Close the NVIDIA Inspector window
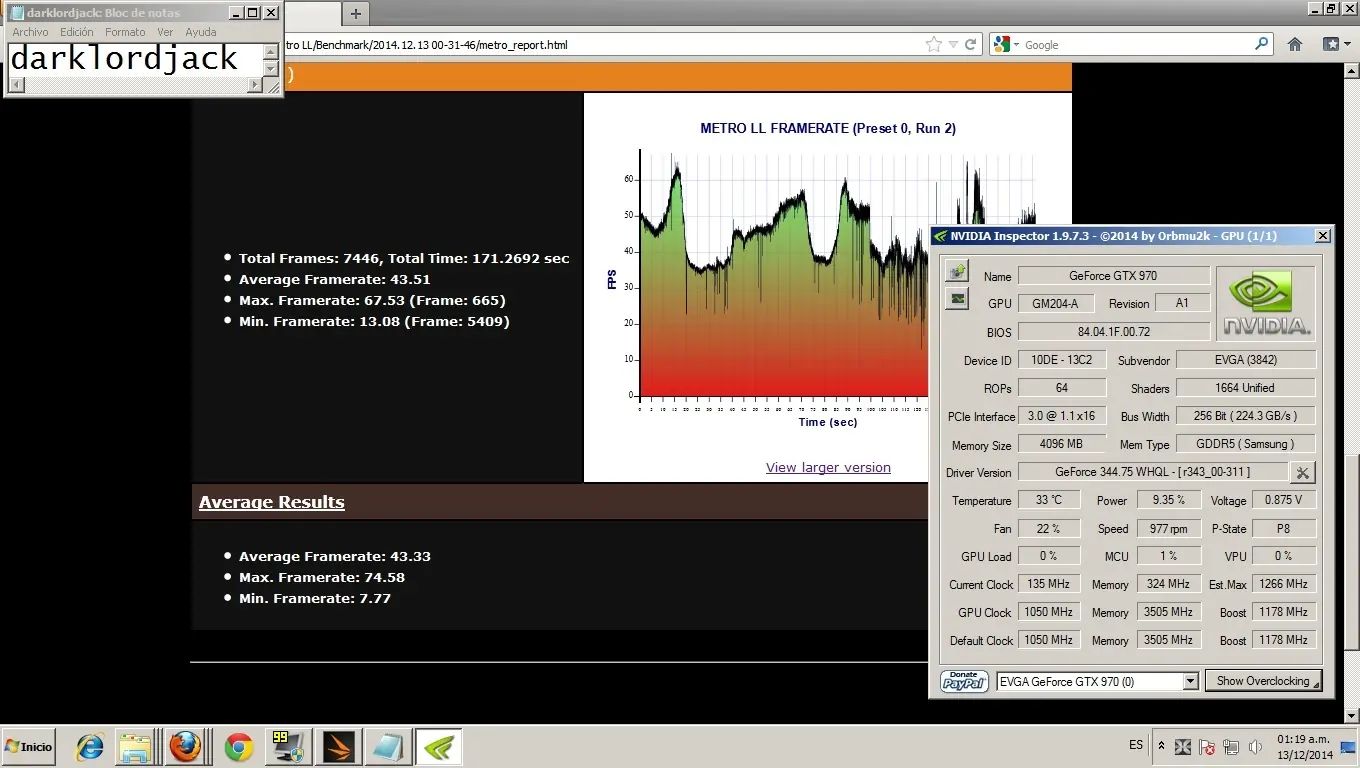The height and width of the screenshot is (768, 1360). 1322,236
